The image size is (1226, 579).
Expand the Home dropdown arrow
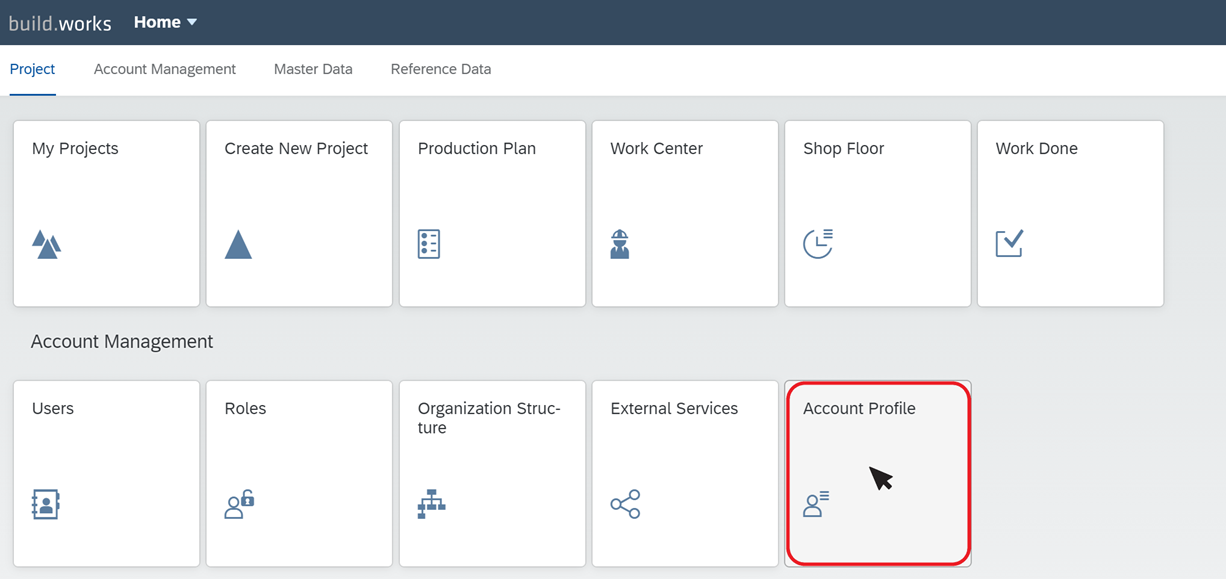point(192,22)
